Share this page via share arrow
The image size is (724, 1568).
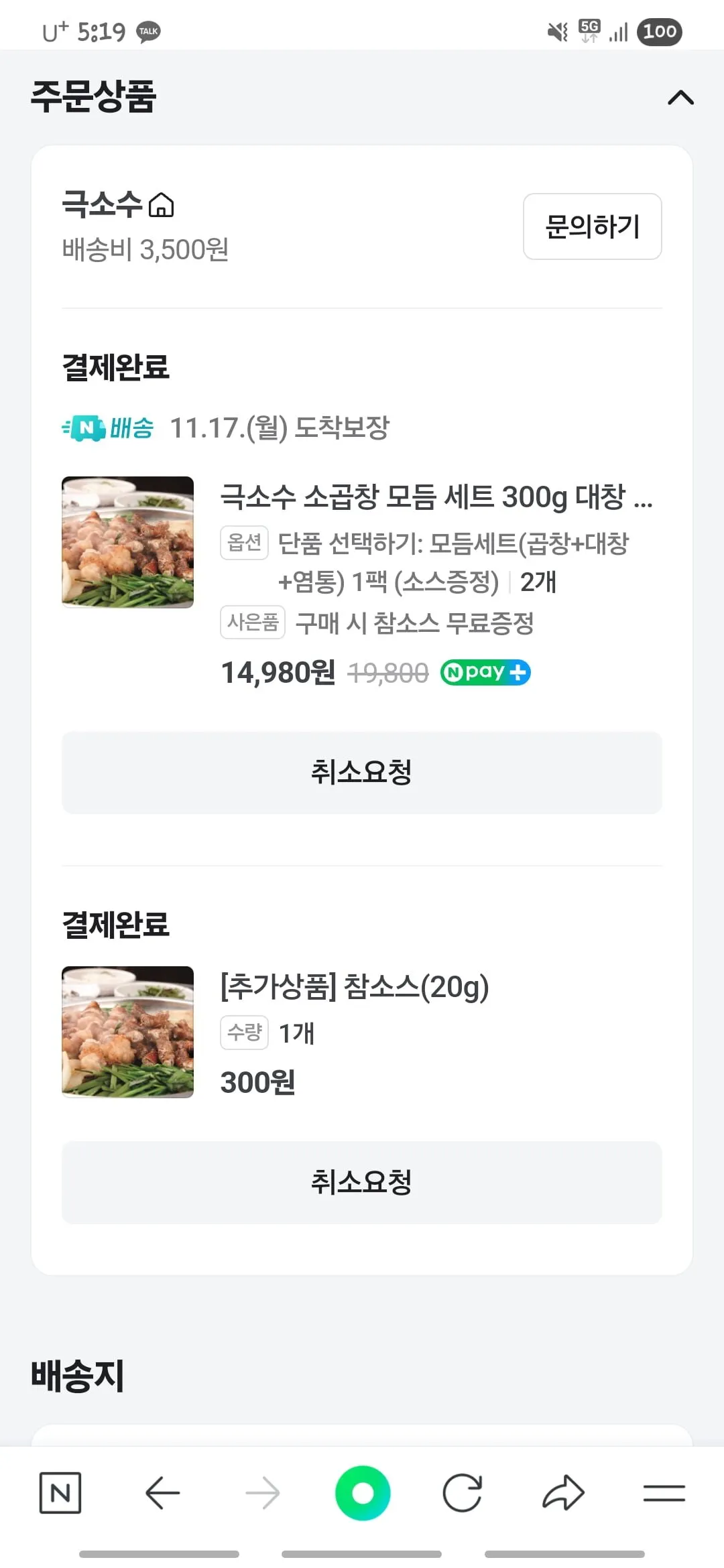coord(563,1493)
